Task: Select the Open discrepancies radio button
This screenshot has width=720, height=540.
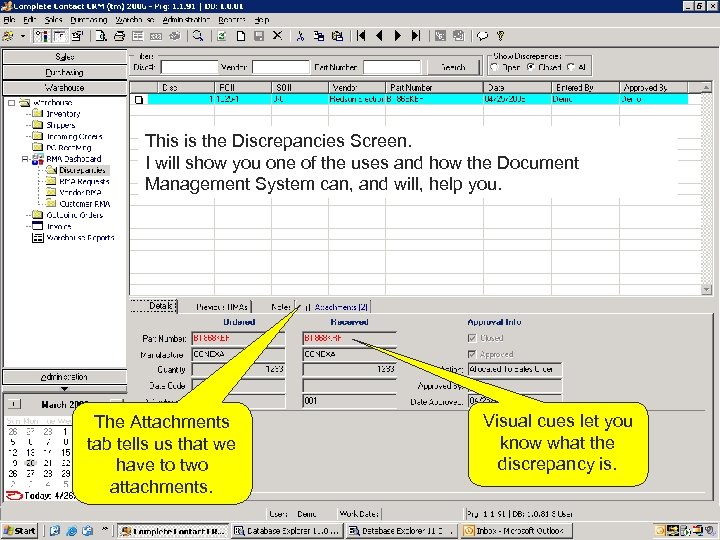Action: (x=494, y=67)
